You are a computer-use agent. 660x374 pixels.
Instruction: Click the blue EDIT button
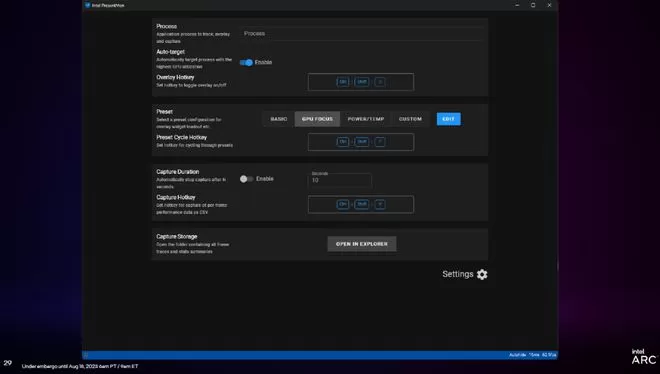tap(449, 119)
